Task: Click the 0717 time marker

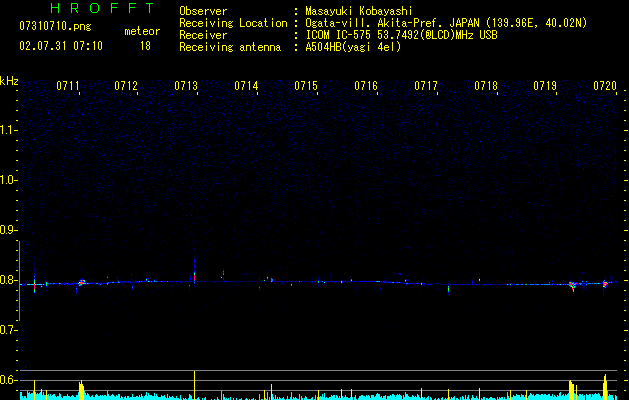Action: click(426, 85)
